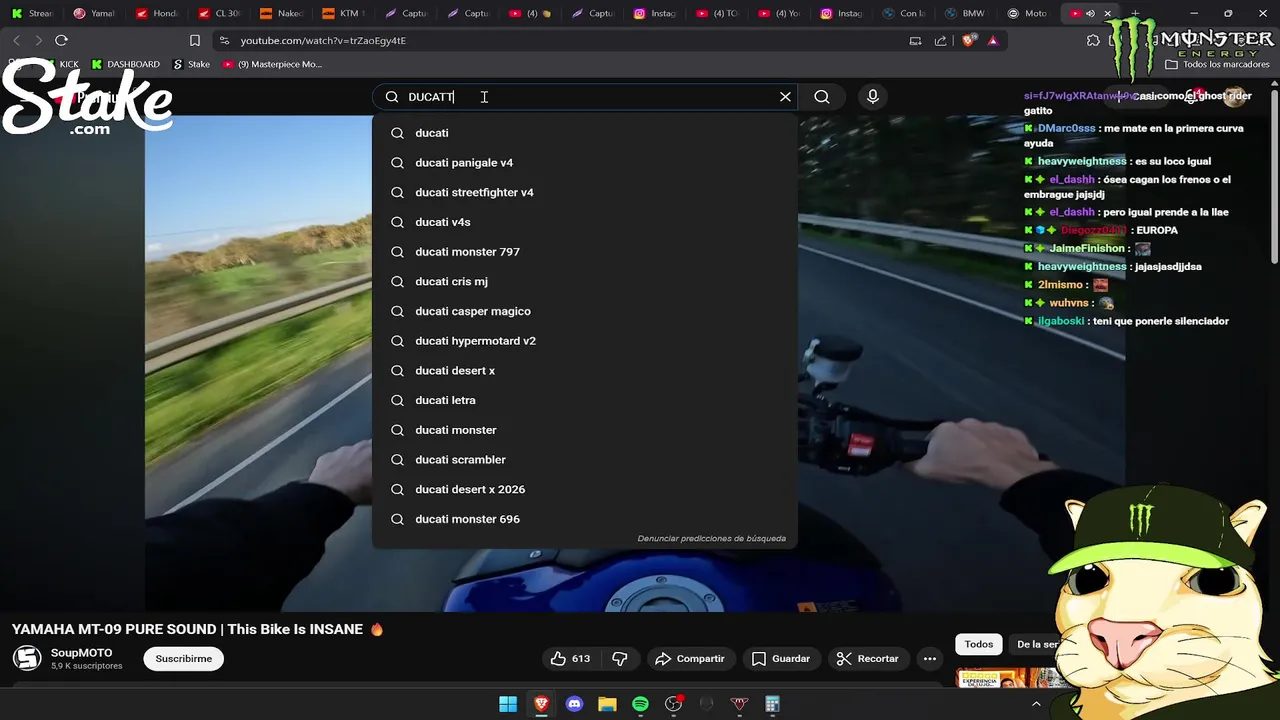Open File Explorer from the taskbar
The width and height of the screenshot is (1280, 720).
click(x=607, y=704)
